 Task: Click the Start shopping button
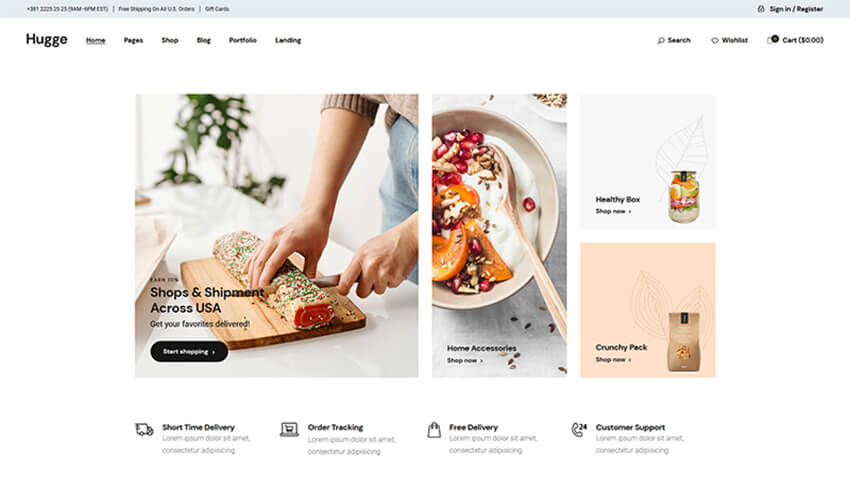click(189, 352)
